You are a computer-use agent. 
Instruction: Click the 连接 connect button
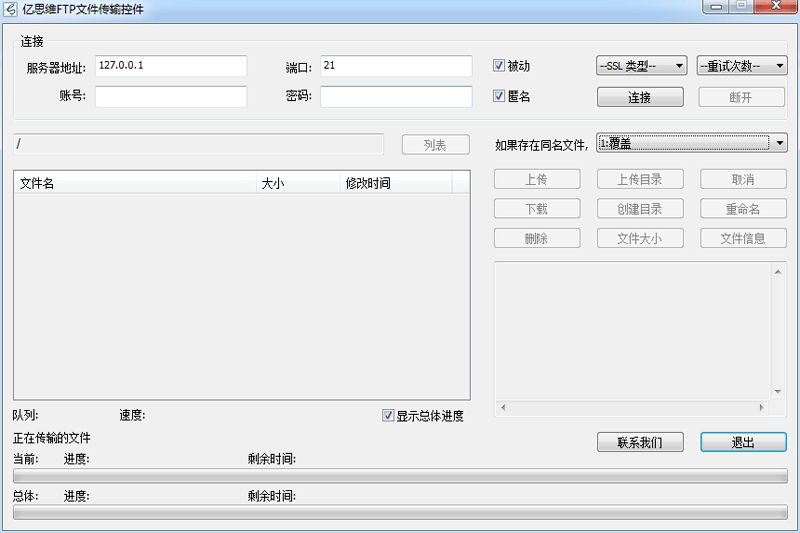(640, 97)
